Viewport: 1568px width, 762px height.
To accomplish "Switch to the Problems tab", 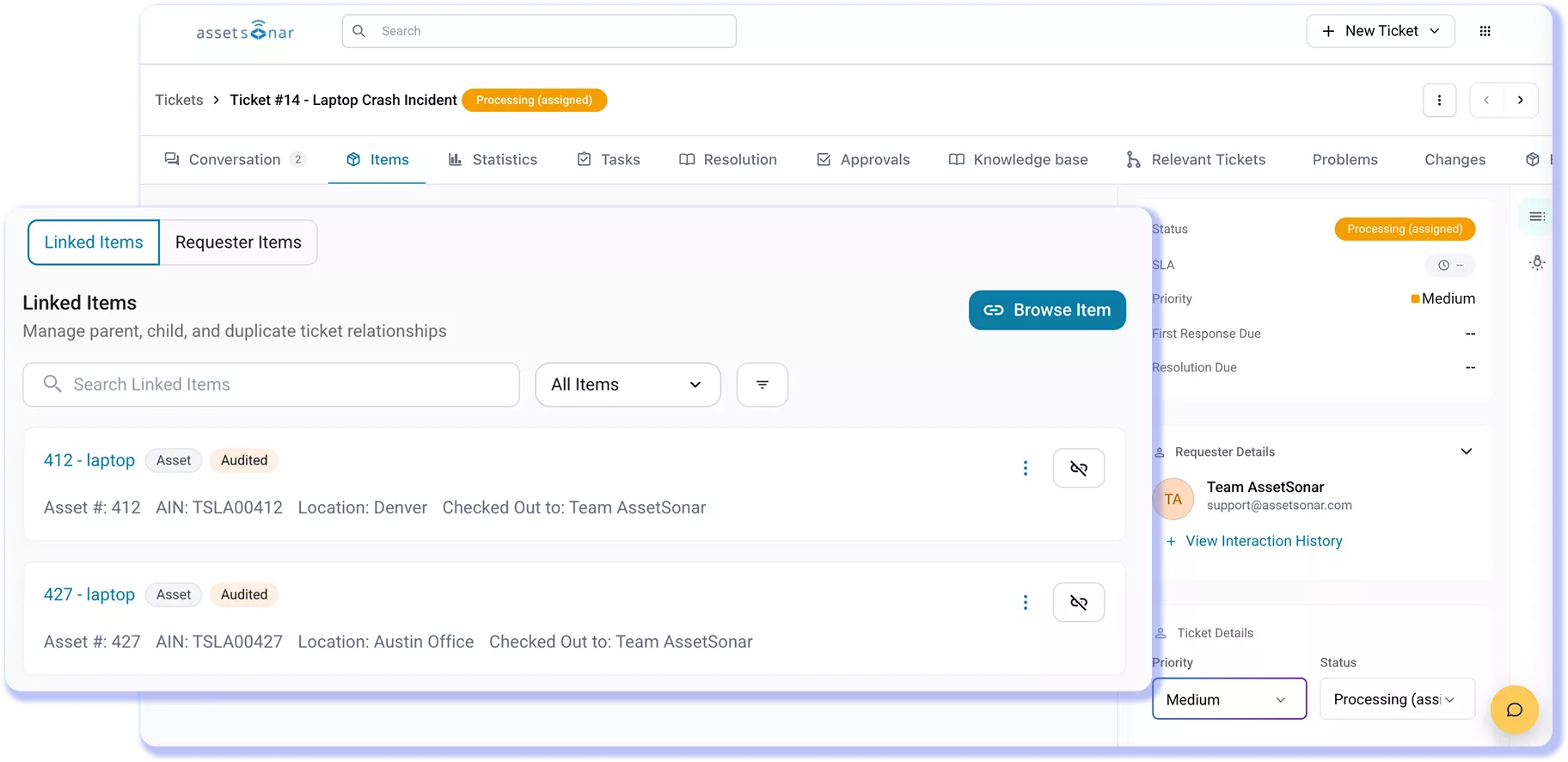I will (1344, 159).
